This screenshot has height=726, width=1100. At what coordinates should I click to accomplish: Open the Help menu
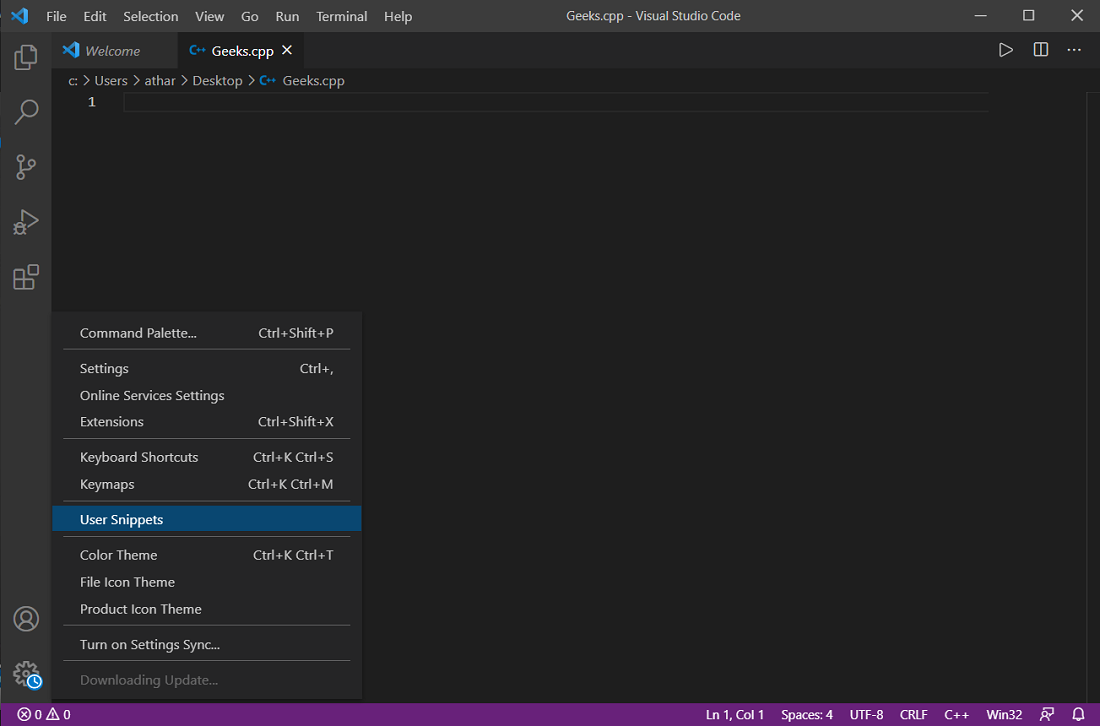pos(398,16)
